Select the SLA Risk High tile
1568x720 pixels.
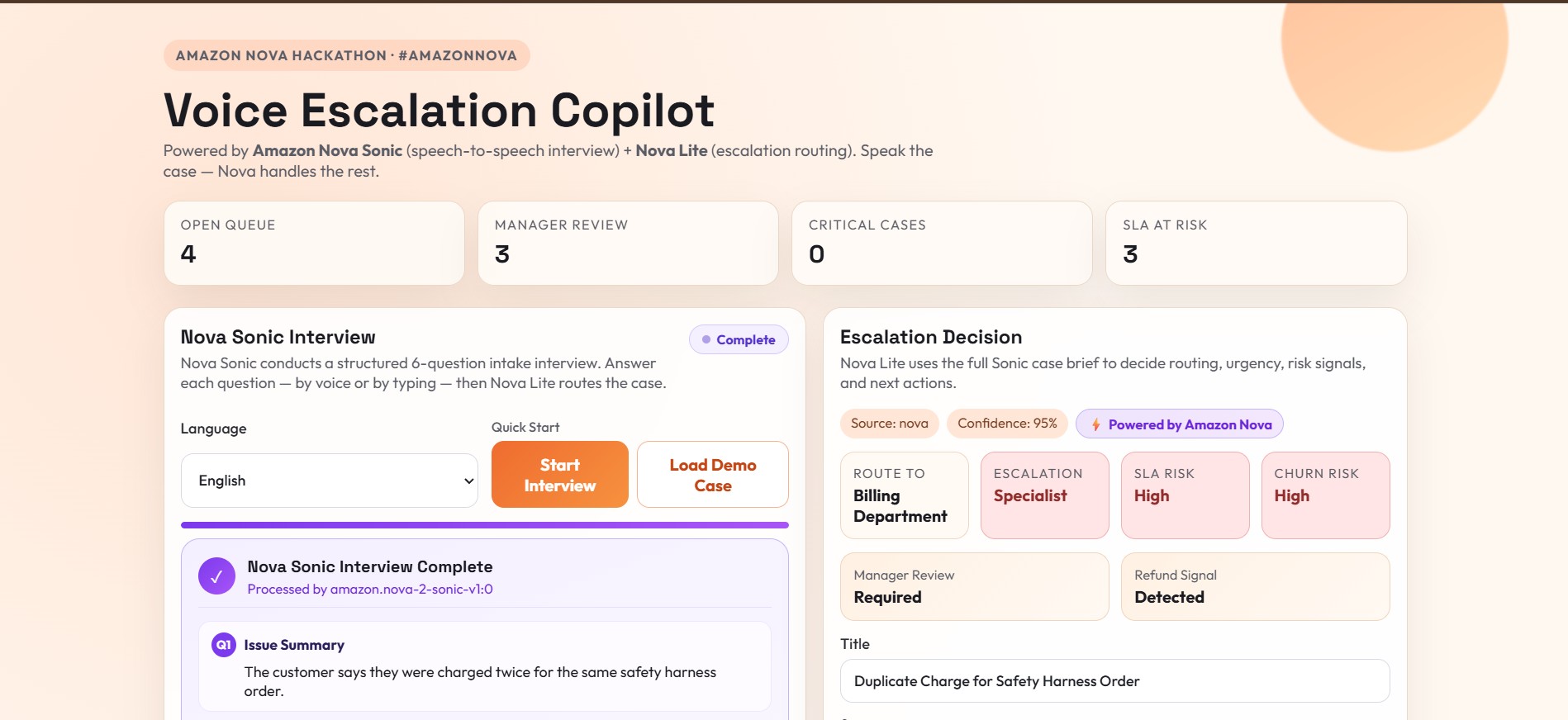point(1186,495)
